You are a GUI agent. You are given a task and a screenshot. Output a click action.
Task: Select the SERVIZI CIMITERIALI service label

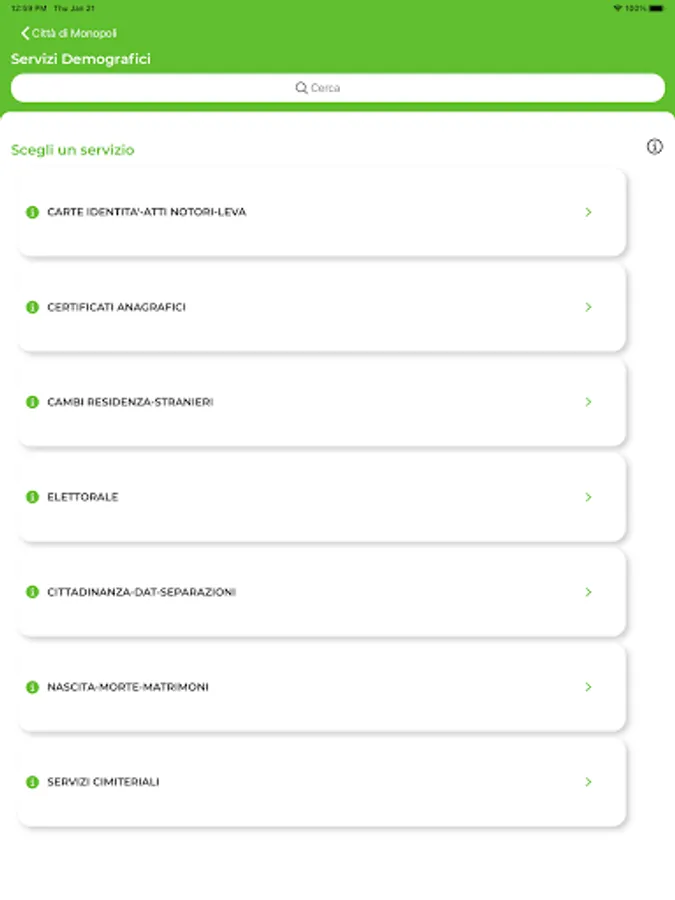pyautogui.click(x=103, y=782)
